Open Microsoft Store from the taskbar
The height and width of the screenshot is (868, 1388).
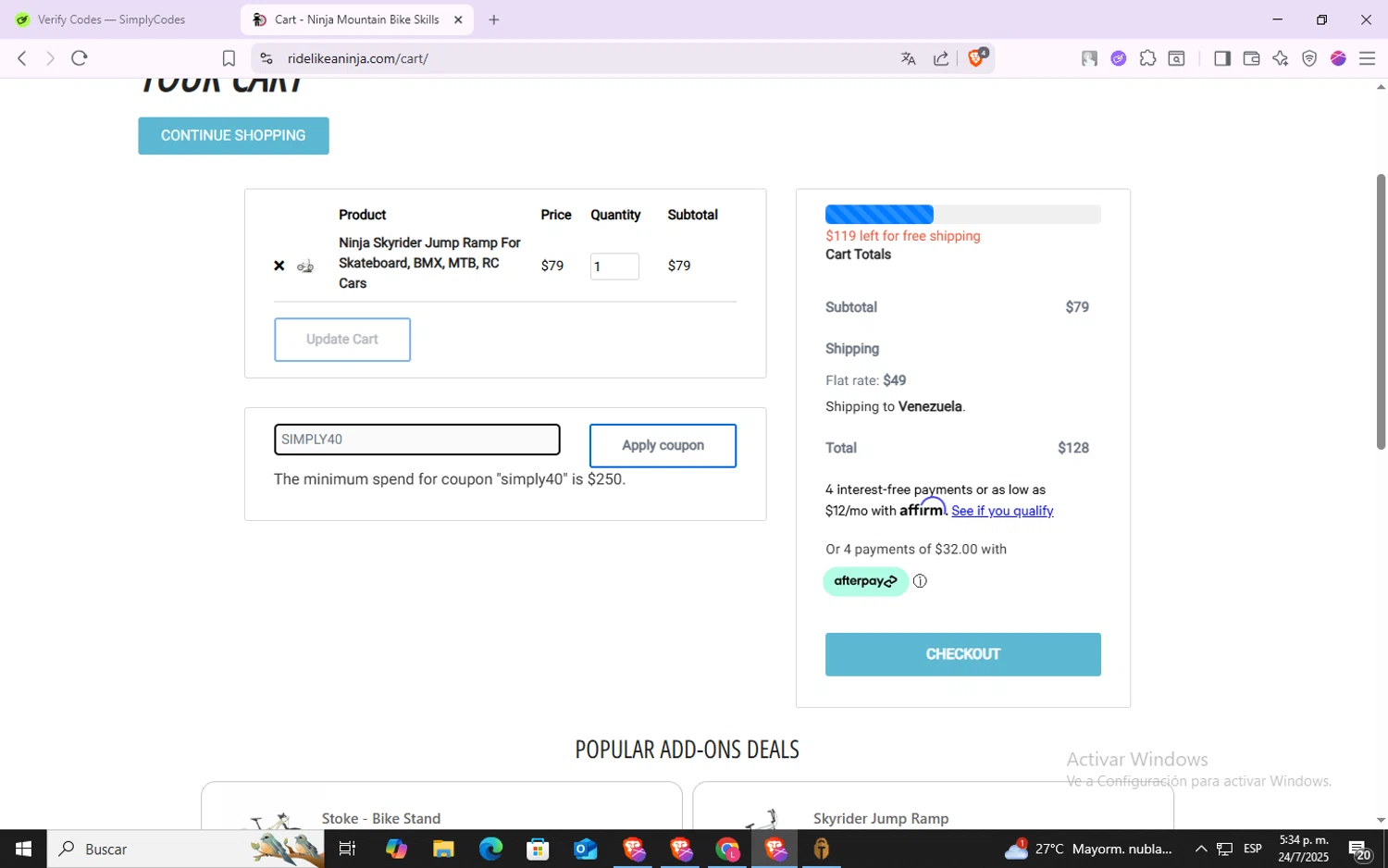pos(538,849)
